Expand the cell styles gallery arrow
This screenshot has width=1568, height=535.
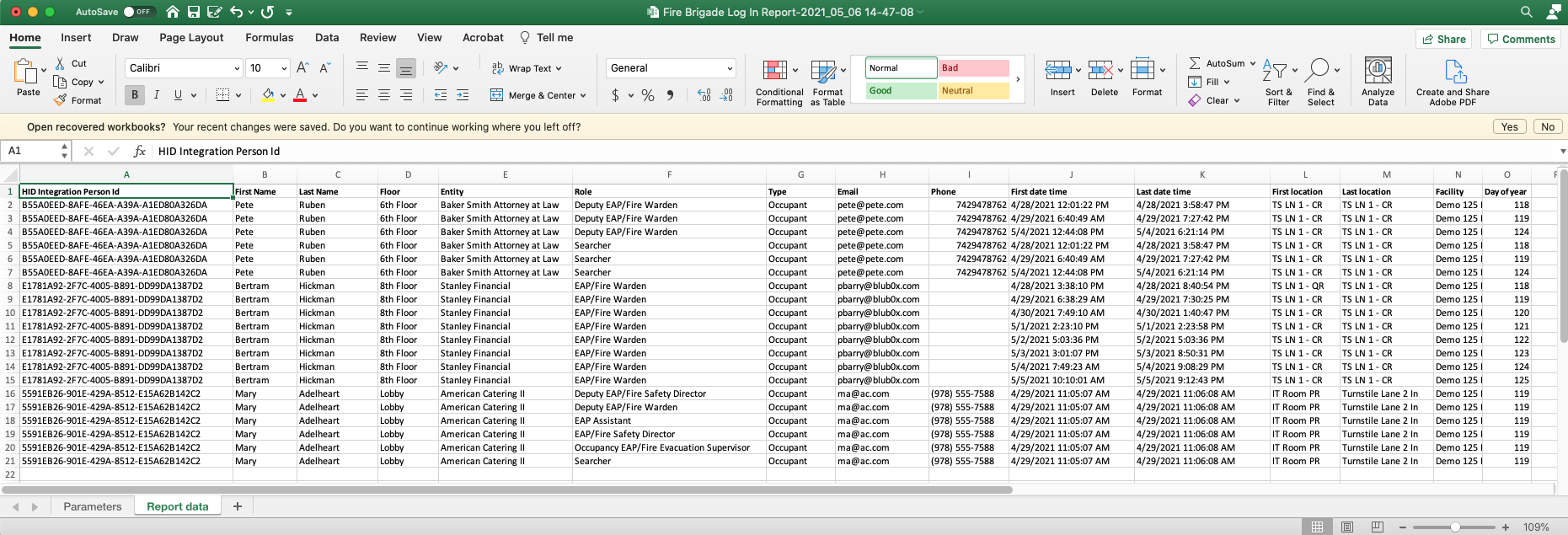tap(1018, 79)
